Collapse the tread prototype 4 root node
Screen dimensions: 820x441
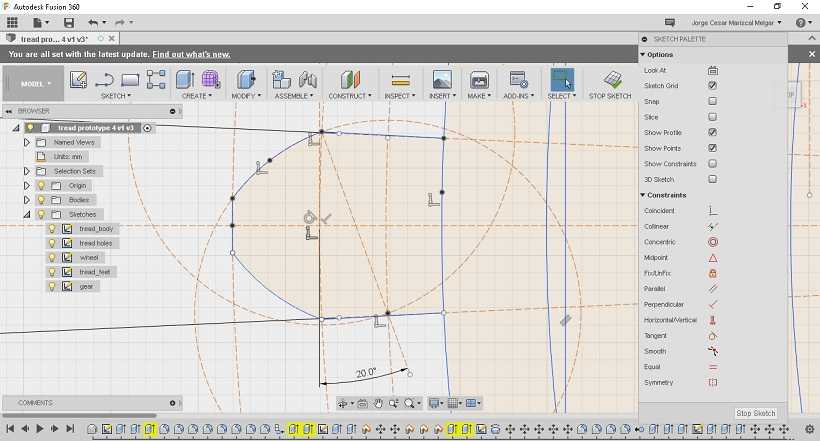click(16, 128)
